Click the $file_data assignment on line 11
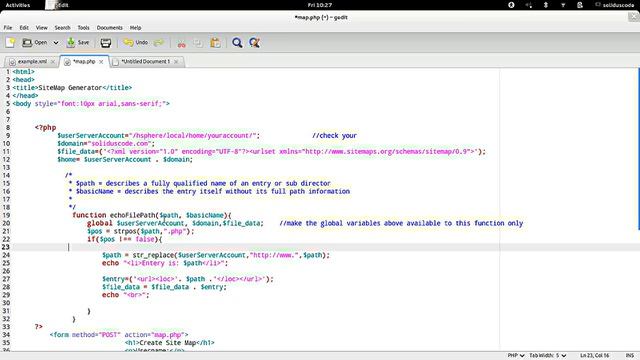Image resolution: width=640 pixels, height=360 pixels. [271, 151]
